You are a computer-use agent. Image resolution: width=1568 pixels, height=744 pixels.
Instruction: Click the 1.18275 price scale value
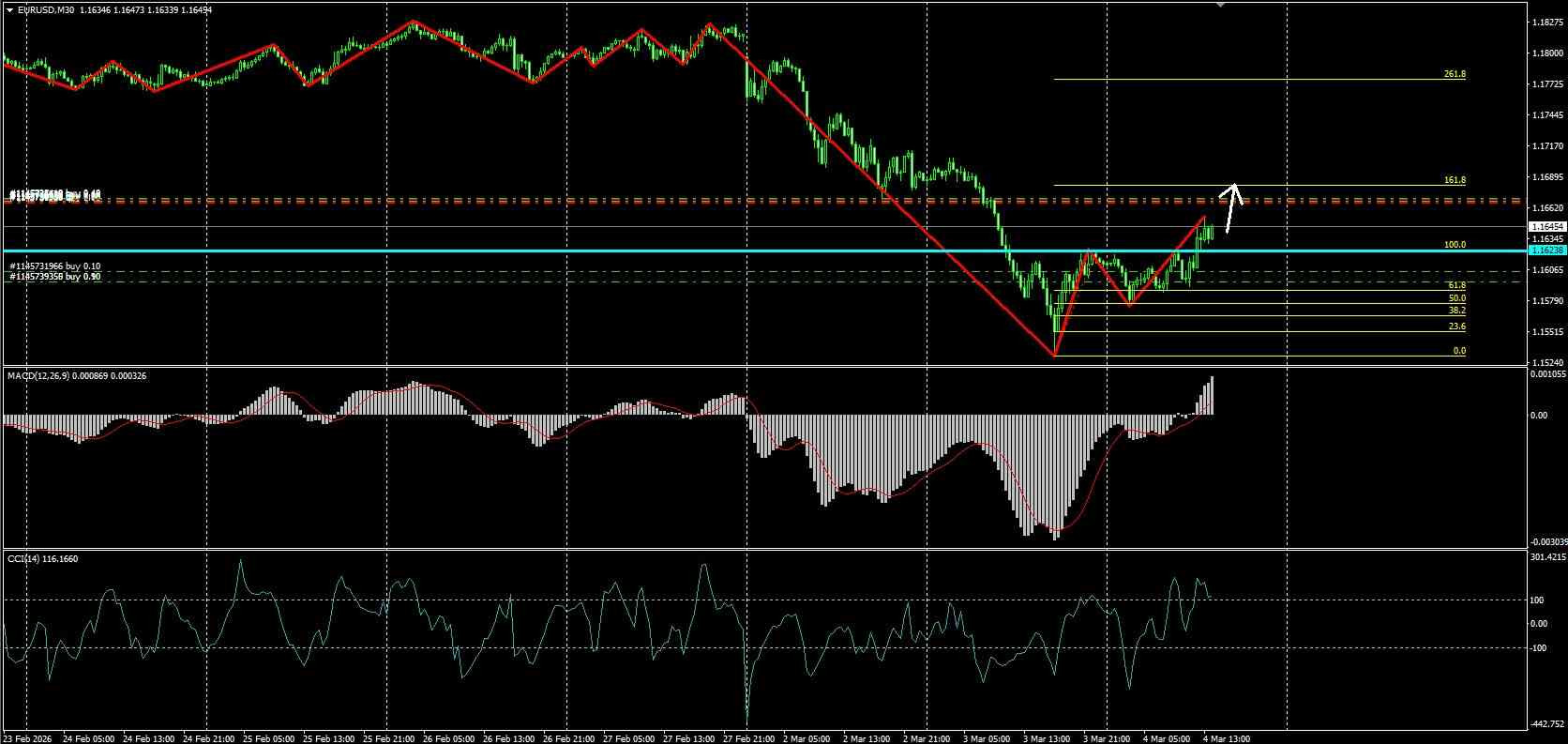1545,22
